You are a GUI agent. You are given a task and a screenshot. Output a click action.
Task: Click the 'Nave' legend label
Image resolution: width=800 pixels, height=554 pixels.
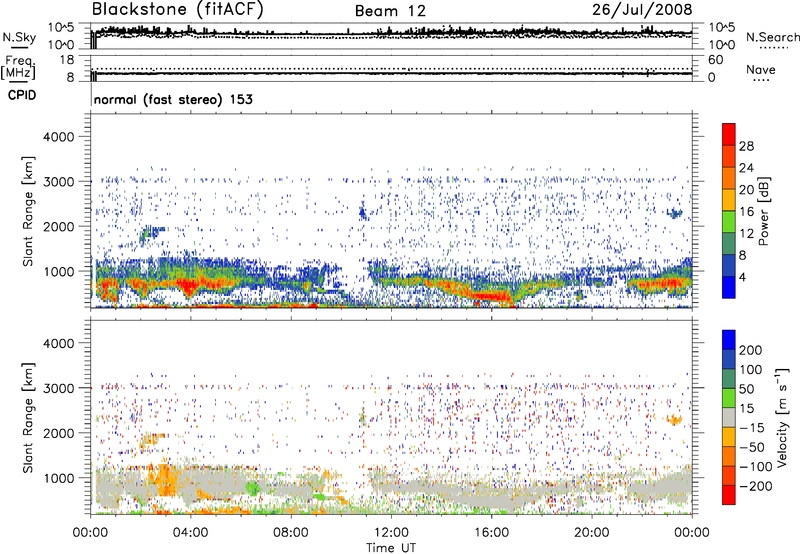761,70
